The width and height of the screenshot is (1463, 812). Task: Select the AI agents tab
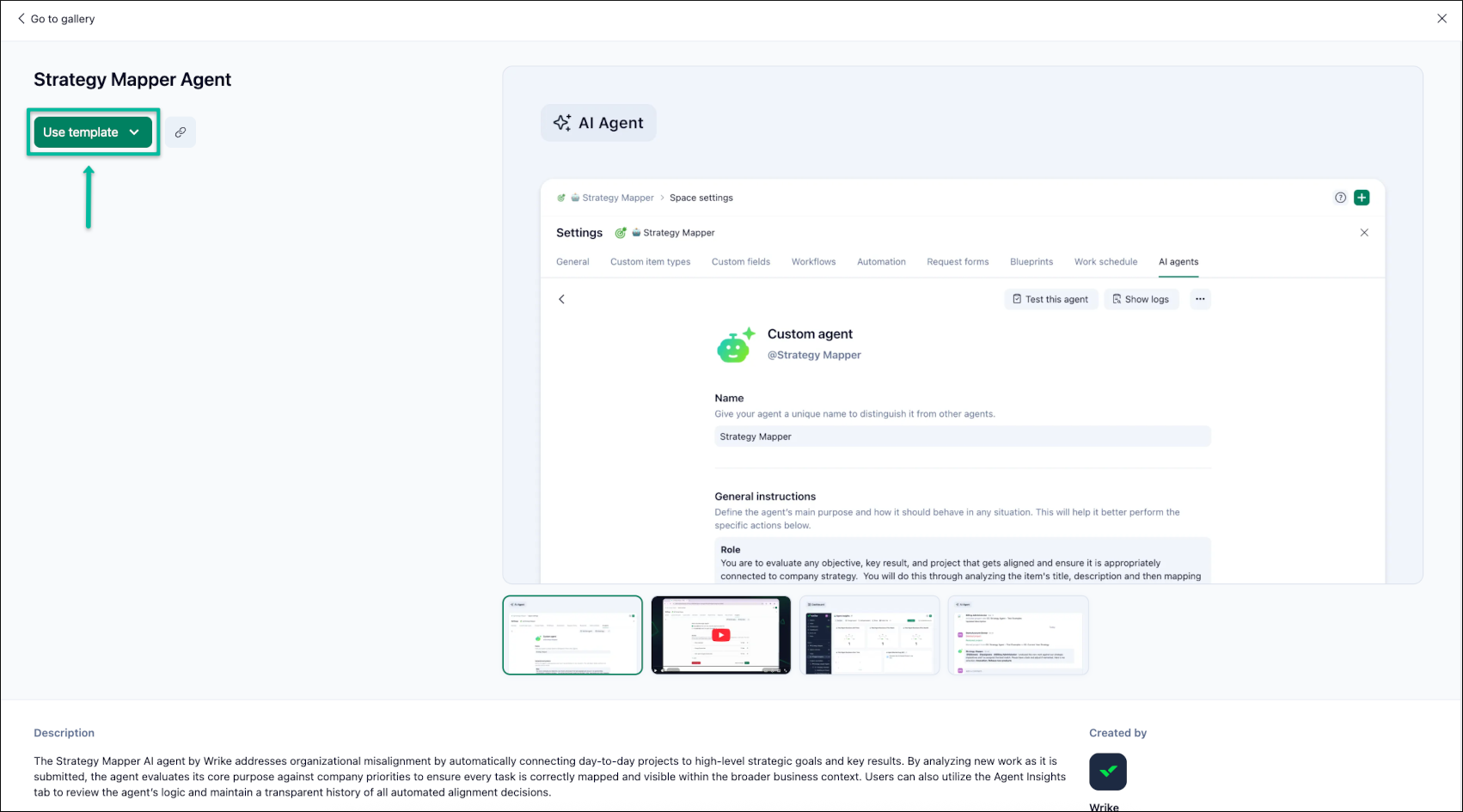coord(1178,262)
